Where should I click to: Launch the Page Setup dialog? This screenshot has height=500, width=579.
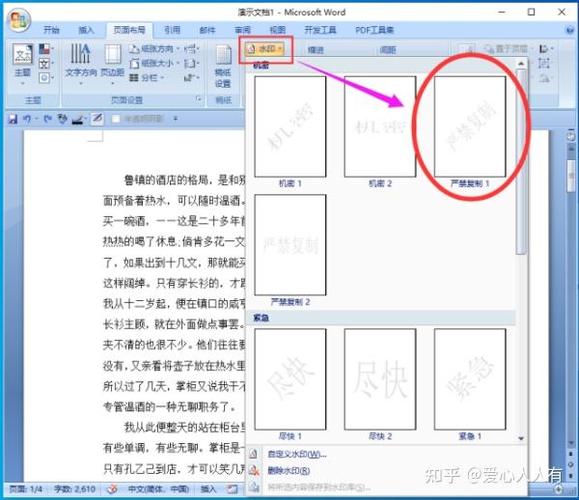coord(199,99)
